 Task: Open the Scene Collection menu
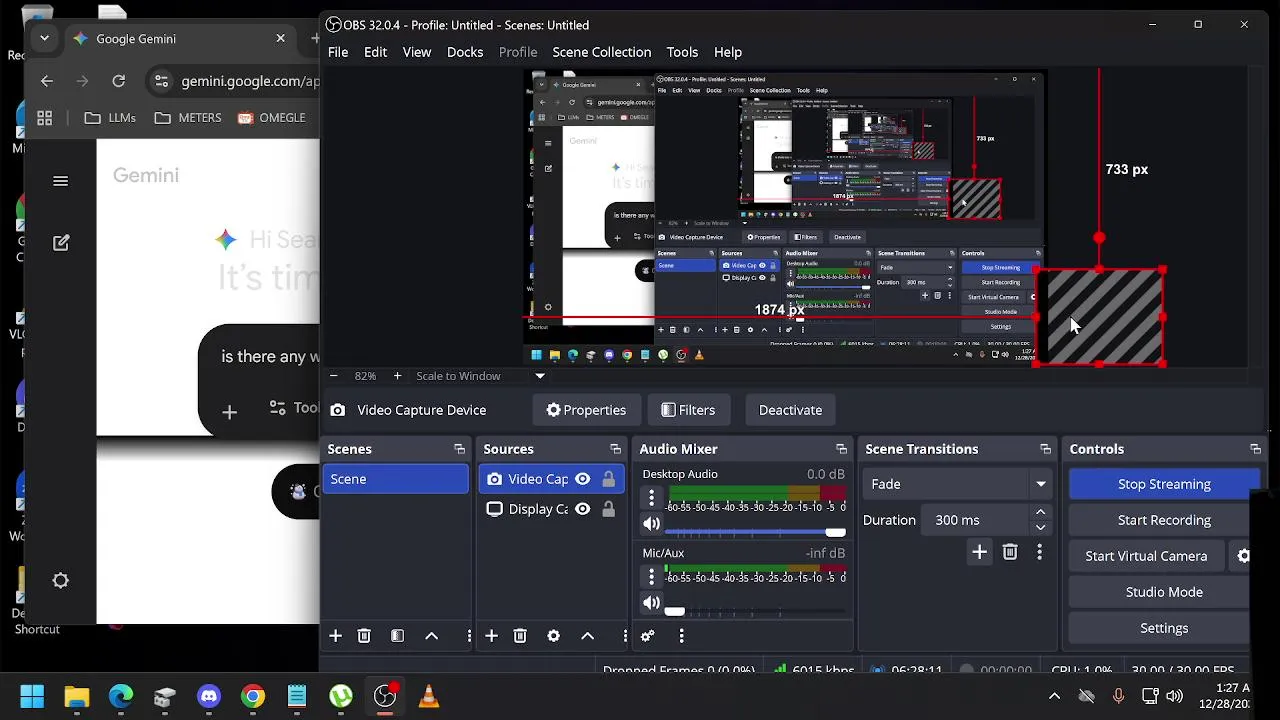[602, 52]
